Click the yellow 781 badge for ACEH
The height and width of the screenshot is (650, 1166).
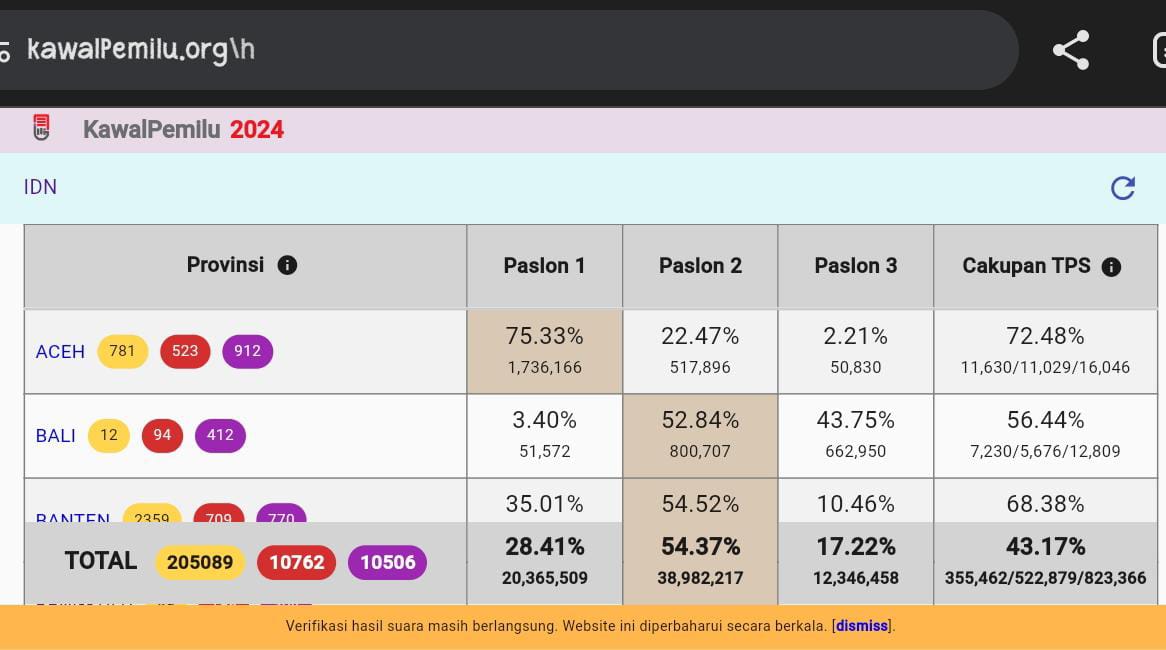tap(122, 351)
